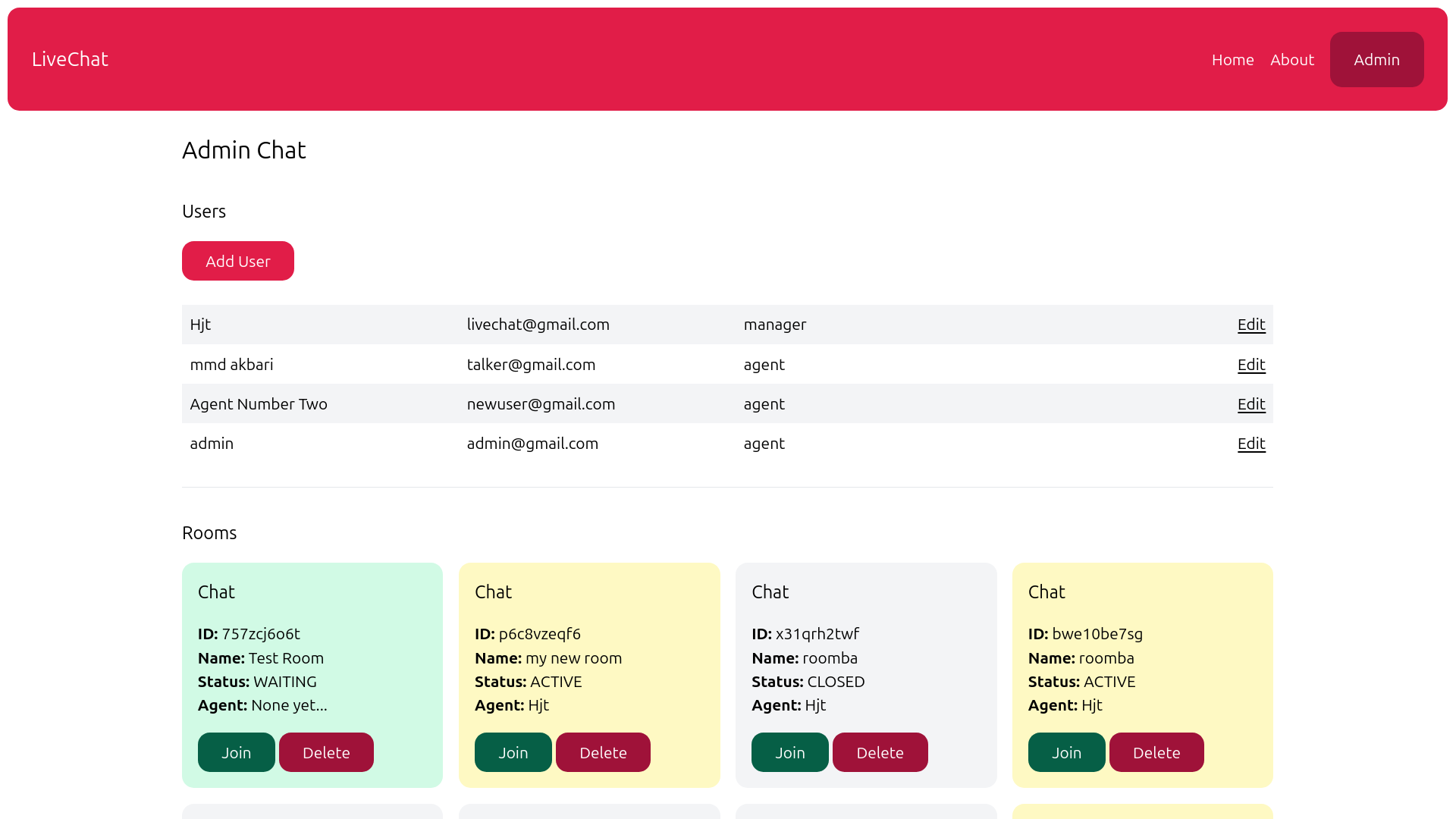Edit the user admin

click(x=1250, y=444)
